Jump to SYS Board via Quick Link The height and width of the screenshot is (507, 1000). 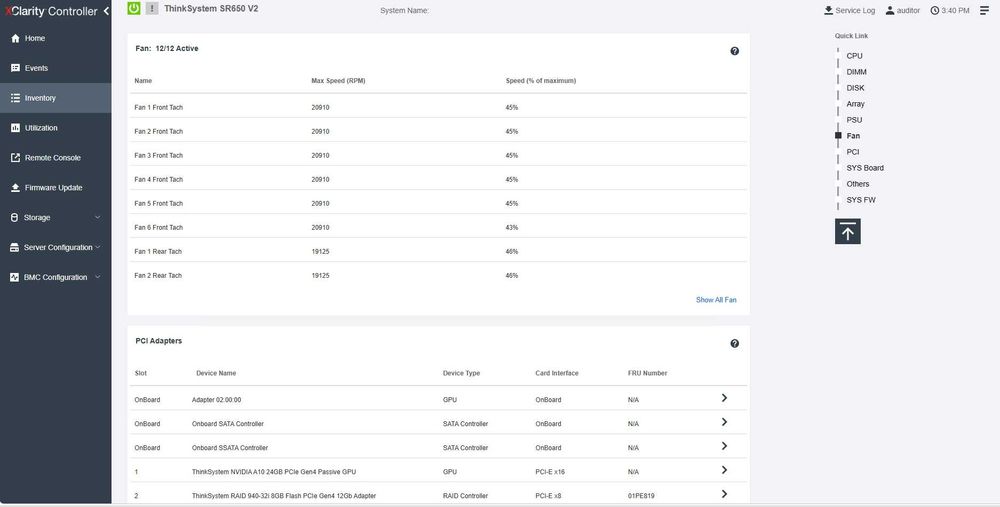click(x=865, y=168)
